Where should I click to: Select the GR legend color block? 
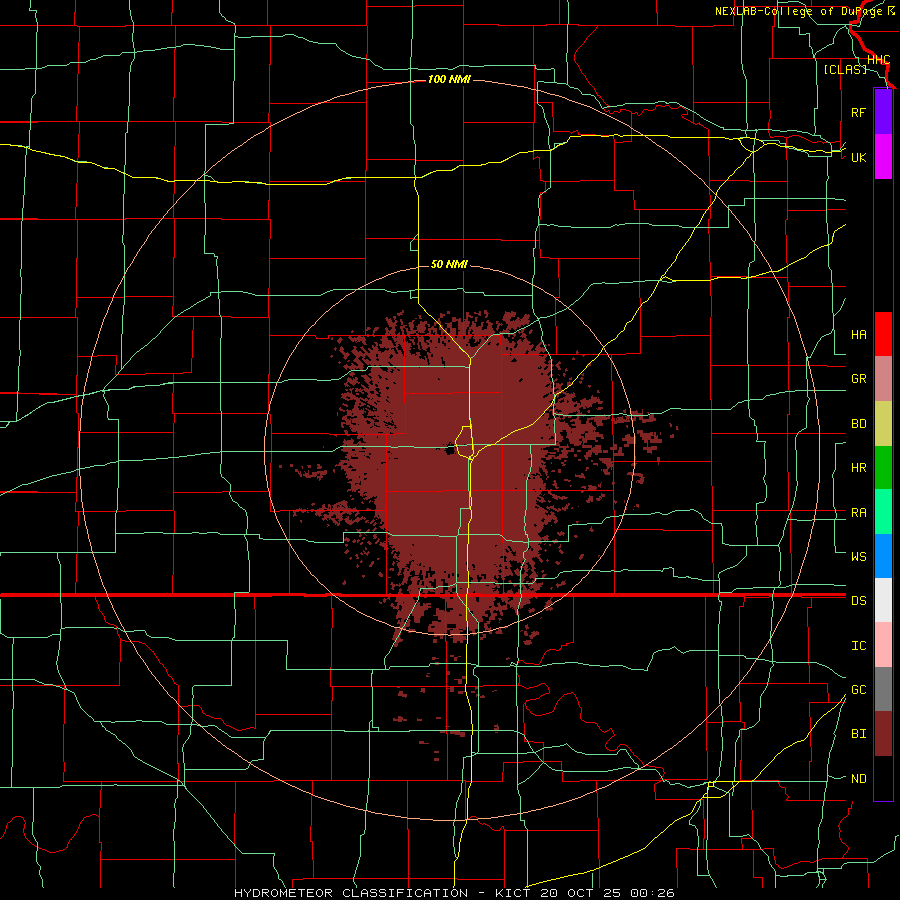(x=883, y=379)
